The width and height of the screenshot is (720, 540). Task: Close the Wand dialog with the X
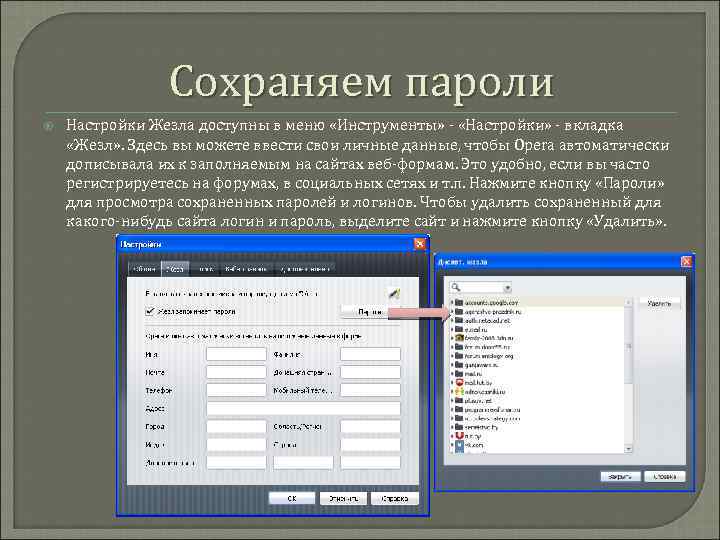[x=686, y=261]
